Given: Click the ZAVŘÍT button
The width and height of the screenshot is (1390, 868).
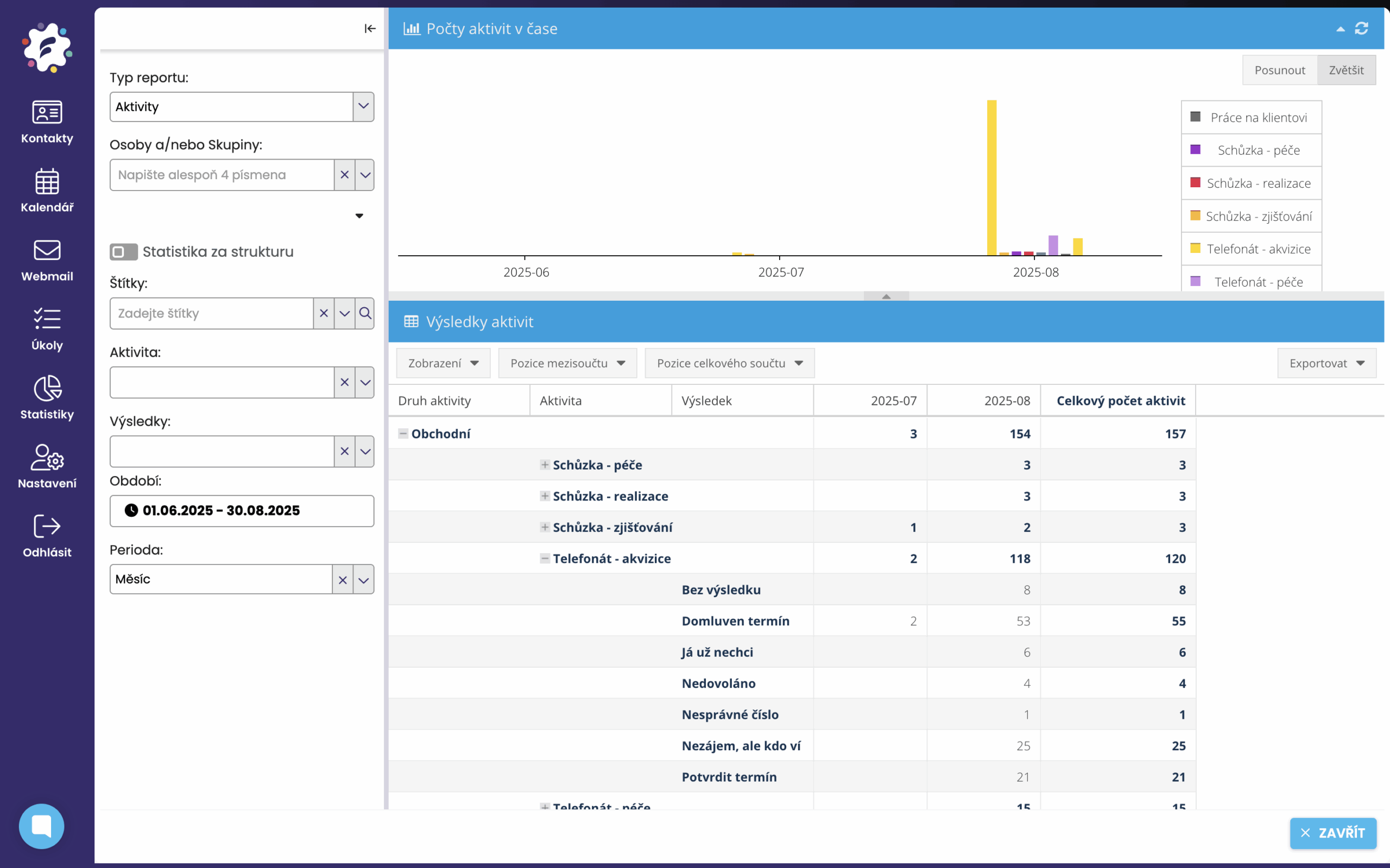Looking at the screenshot, I should (x=1332, y=832).
